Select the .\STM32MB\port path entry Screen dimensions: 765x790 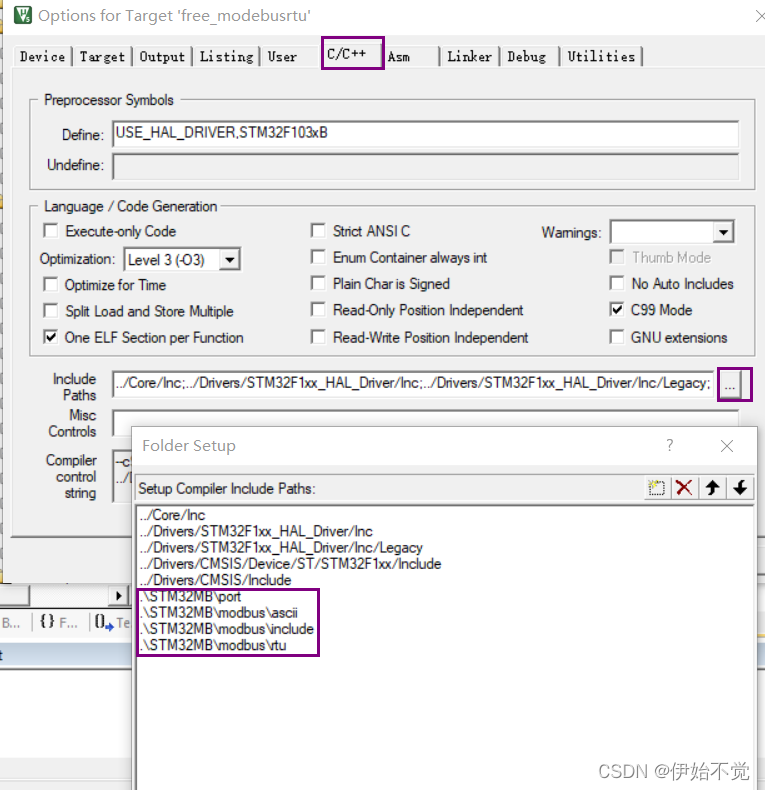(190, 597)
